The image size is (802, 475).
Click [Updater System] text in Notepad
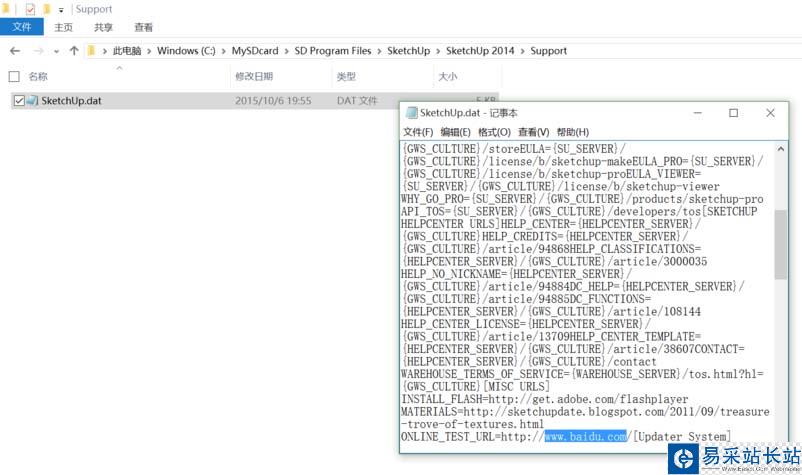682,437
